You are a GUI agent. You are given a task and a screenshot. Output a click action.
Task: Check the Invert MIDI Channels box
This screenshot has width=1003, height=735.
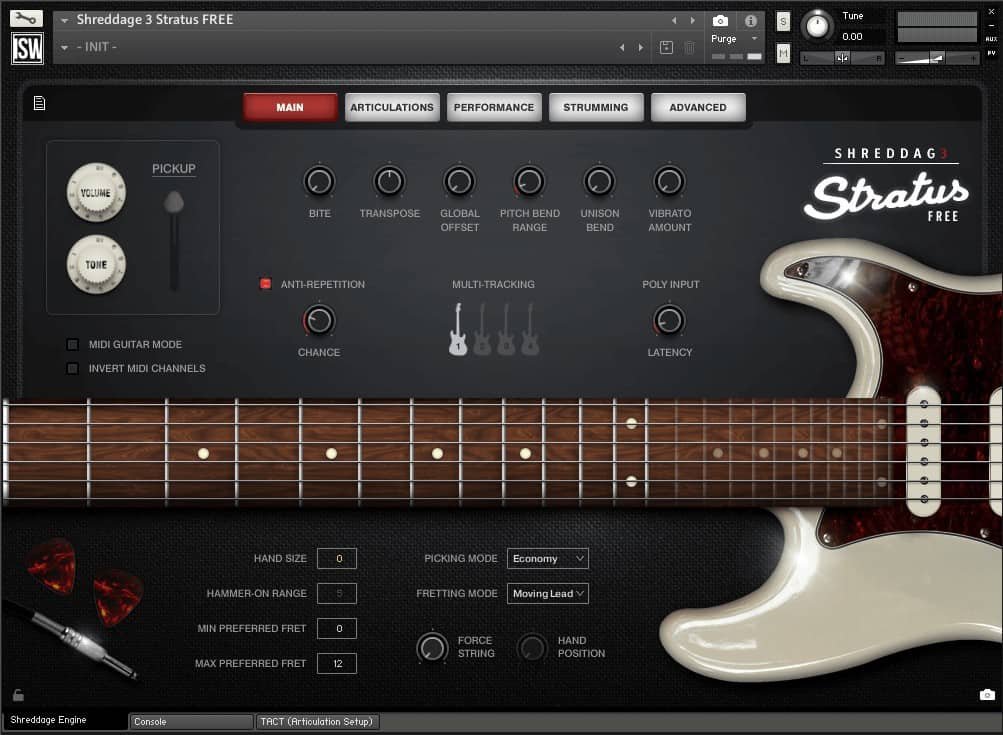click(x=72, y=368)
